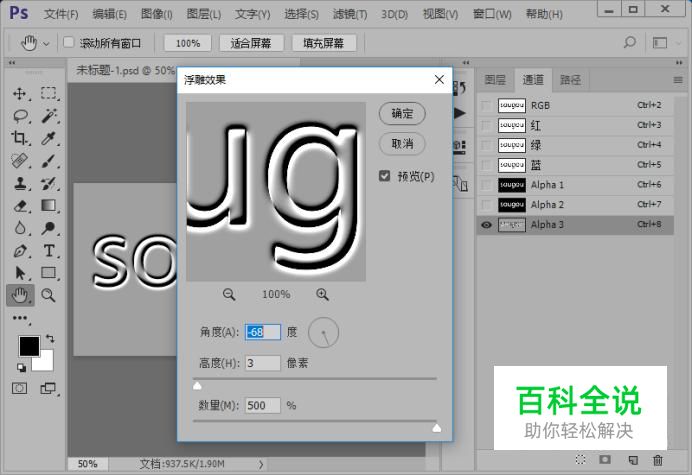Open the Channels panel flyout menu

click(x=678, y=80)
